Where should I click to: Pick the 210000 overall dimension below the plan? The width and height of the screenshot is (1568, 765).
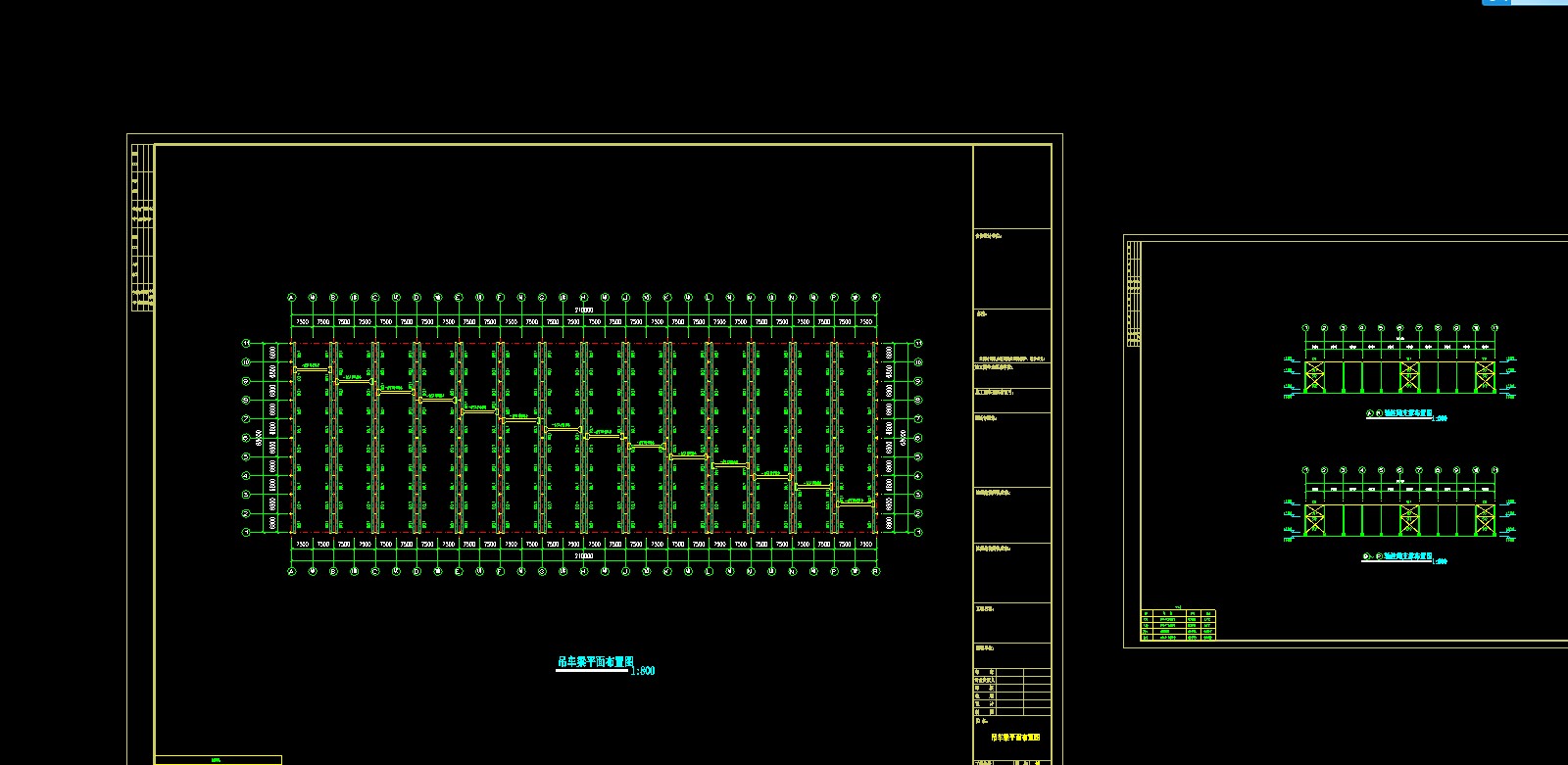tap(584, 555)
